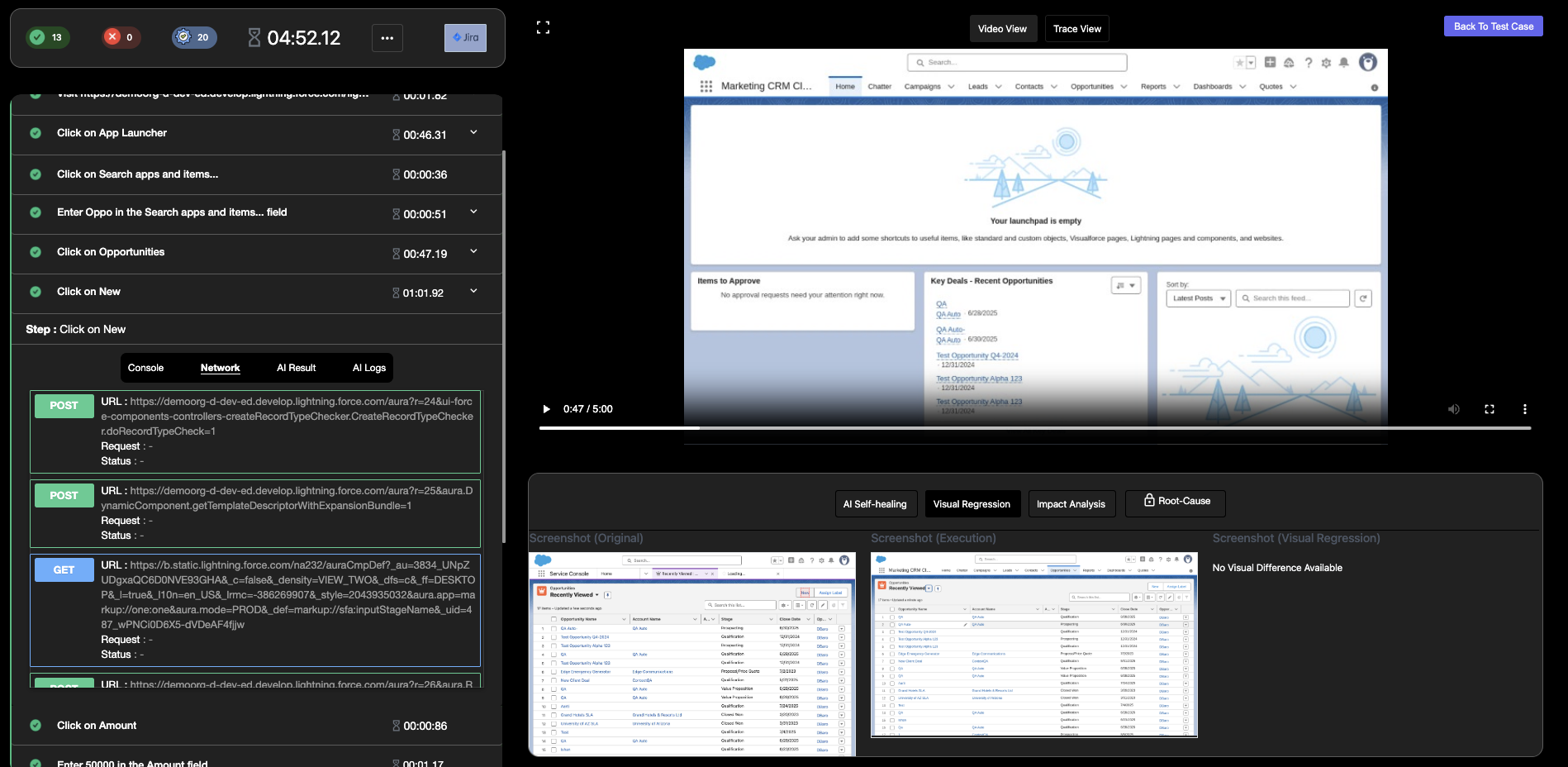The width and height of the screenshot is (1568, 767).
Task: Switch to the Console tab
Action: click(x=145, y=368)
